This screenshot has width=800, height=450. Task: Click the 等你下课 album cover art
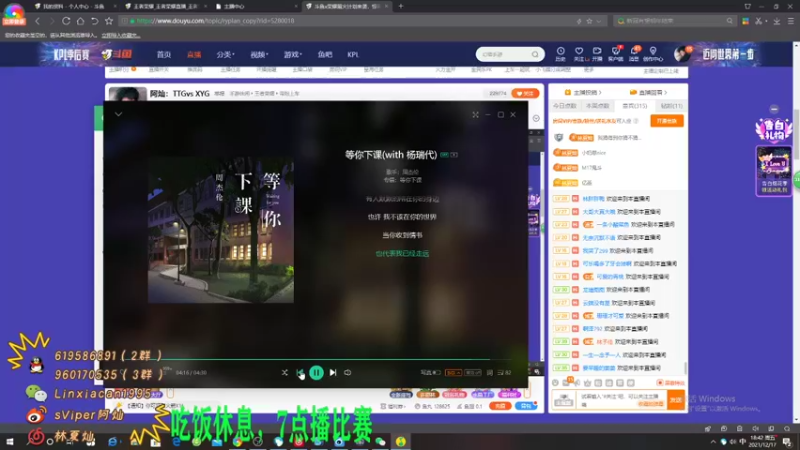[x=221, y=230]
